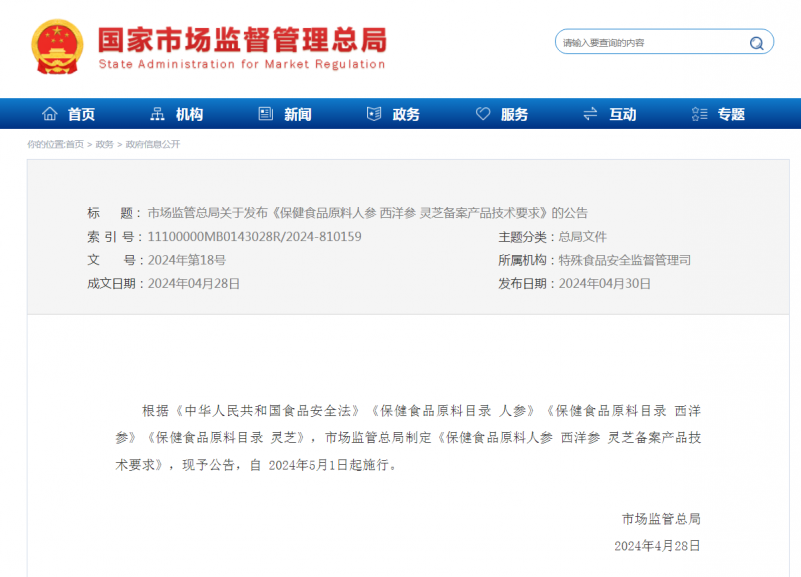The image size is (801, 577).
Task: Select the title text 市场监管总局关于发布…的公告
Action: [368, 213]
